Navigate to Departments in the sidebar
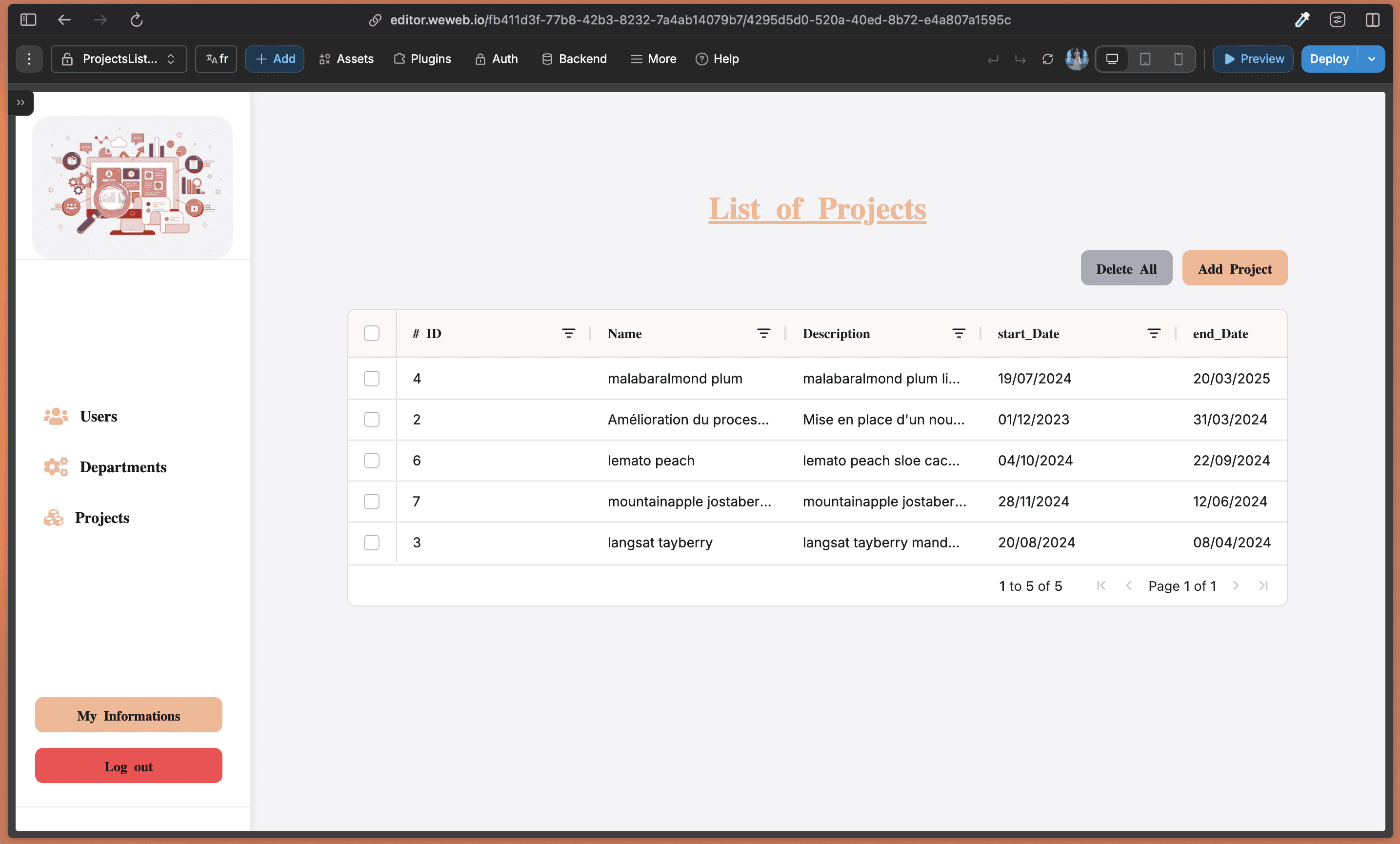The image size is (1400, 844). [x=123, y=466]
